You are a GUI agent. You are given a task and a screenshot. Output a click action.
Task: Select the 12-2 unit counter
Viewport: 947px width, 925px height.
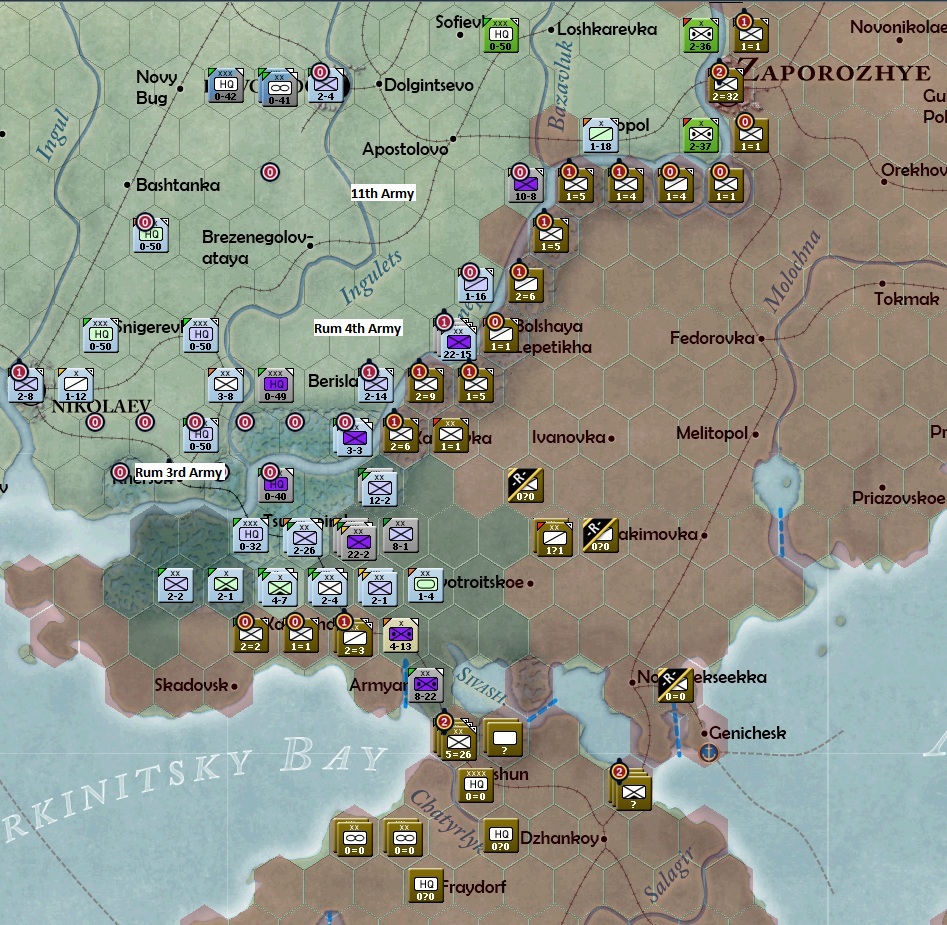pos(379,488)
